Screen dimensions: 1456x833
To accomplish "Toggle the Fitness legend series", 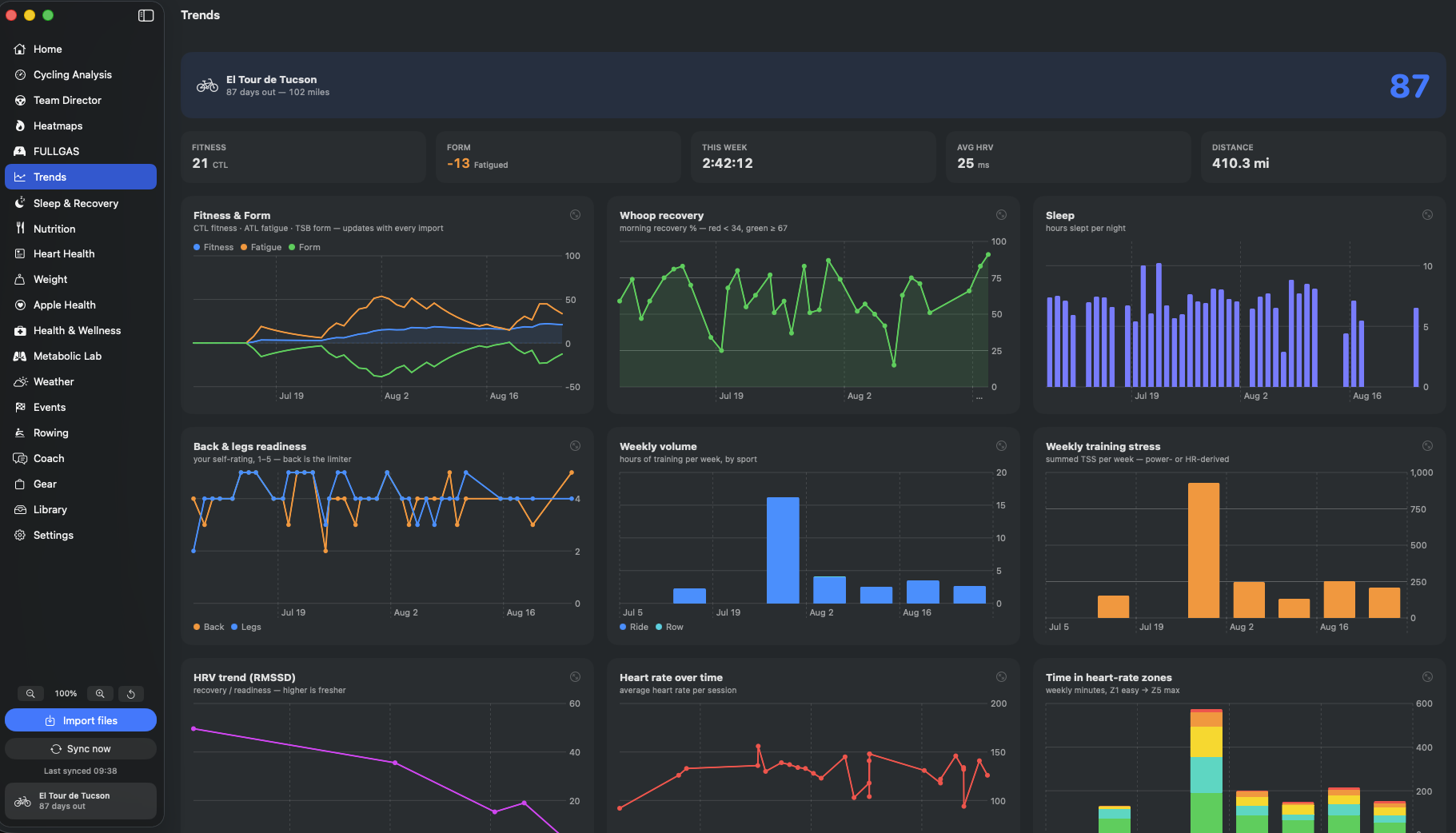I will click(213, 247).
